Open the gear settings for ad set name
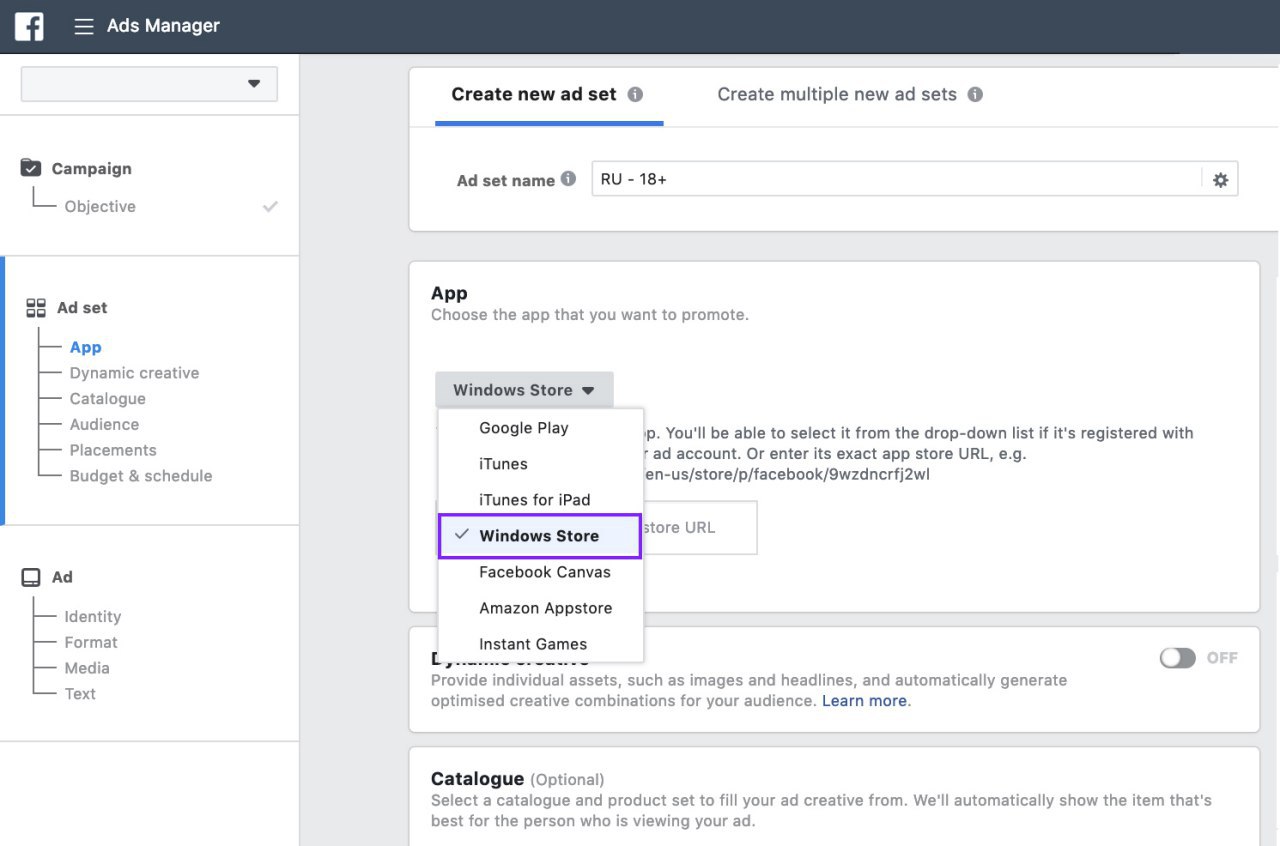This screenshot has width=1280, height=846. (1220, 180)
